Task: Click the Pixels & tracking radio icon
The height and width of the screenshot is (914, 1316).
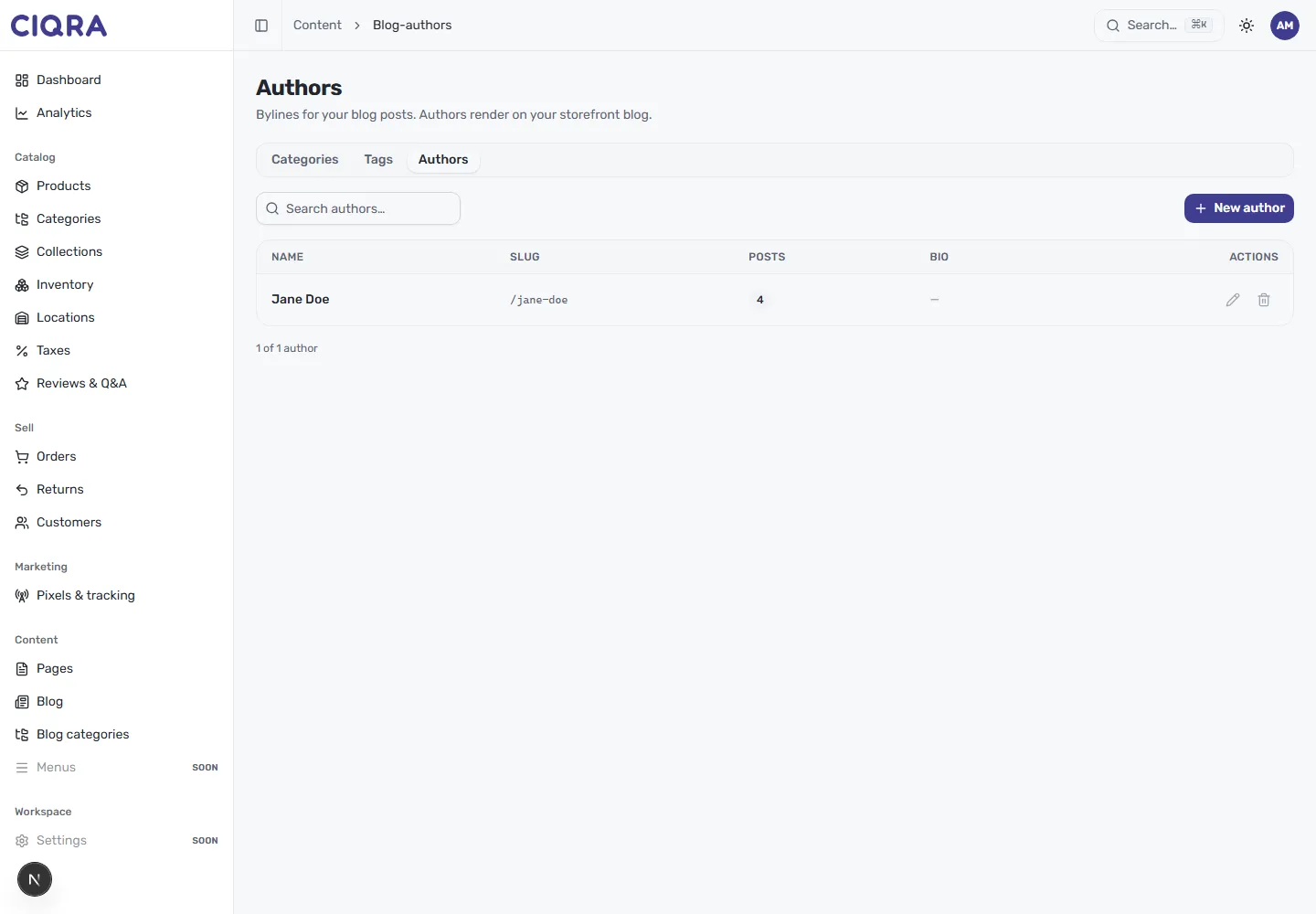Action: [x=22, y=596]
